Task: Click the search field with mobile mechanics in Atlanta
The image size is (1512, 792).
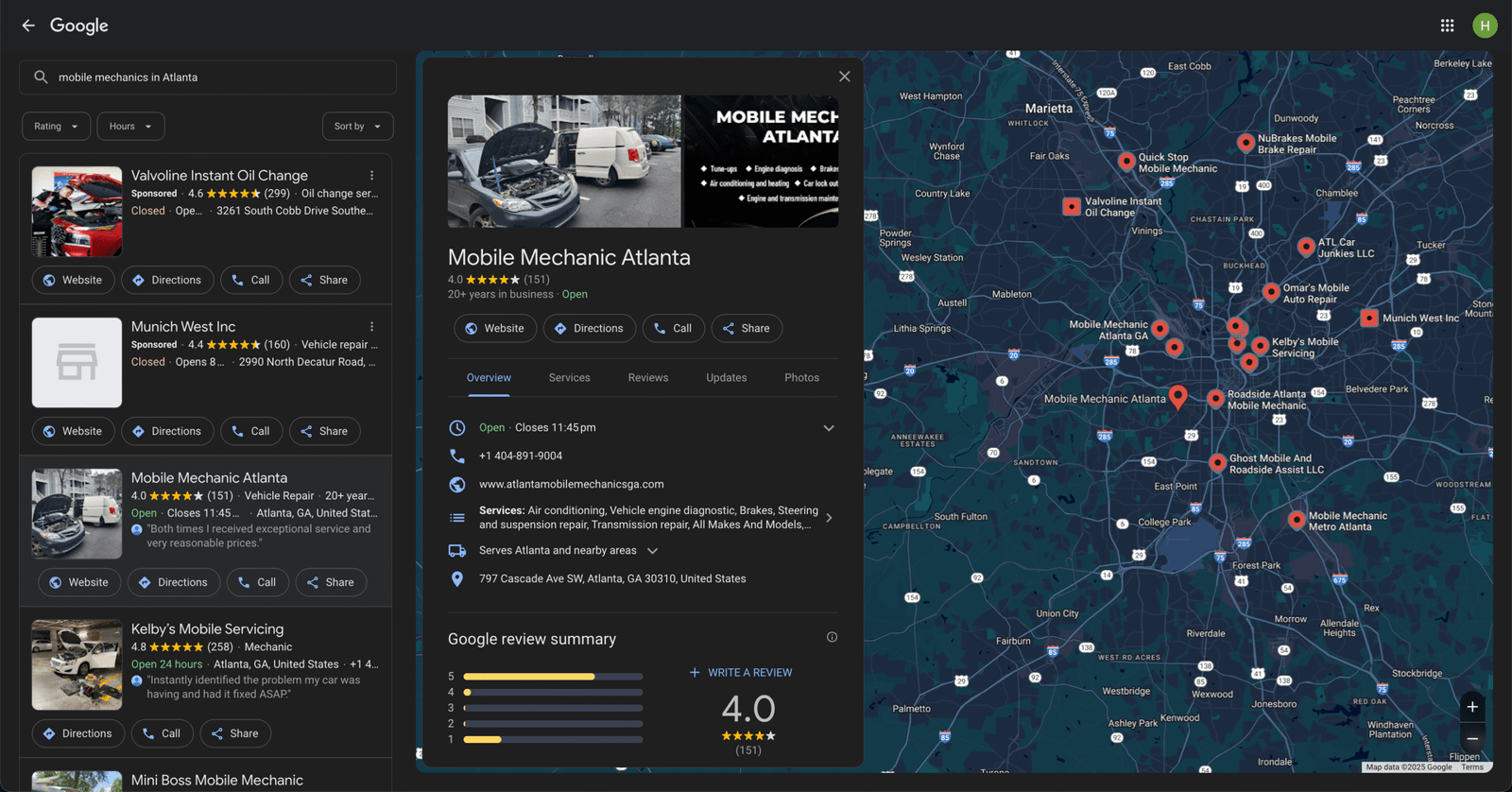Action: pyautogui.click(x=208, y=77)
